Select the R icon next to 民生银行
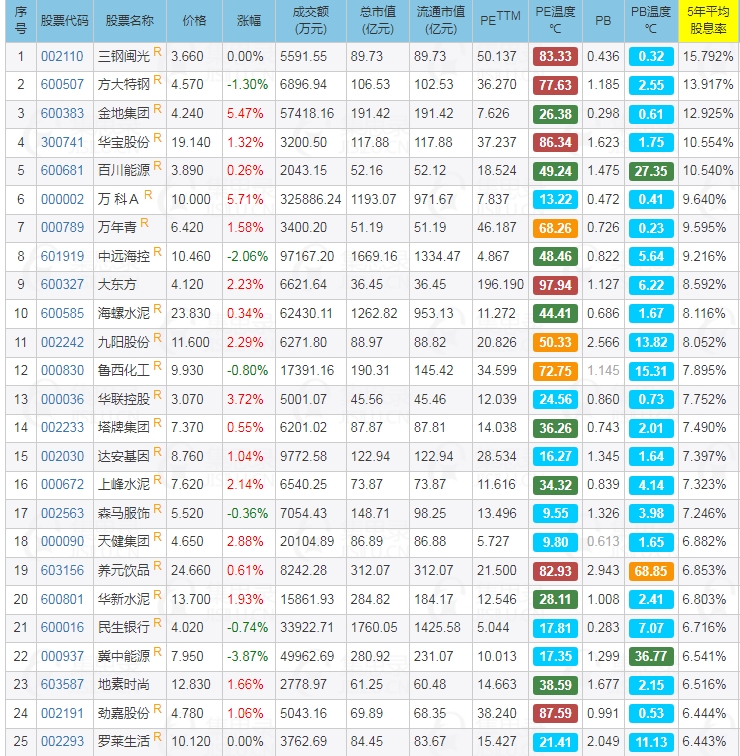 tap(157, 623)
